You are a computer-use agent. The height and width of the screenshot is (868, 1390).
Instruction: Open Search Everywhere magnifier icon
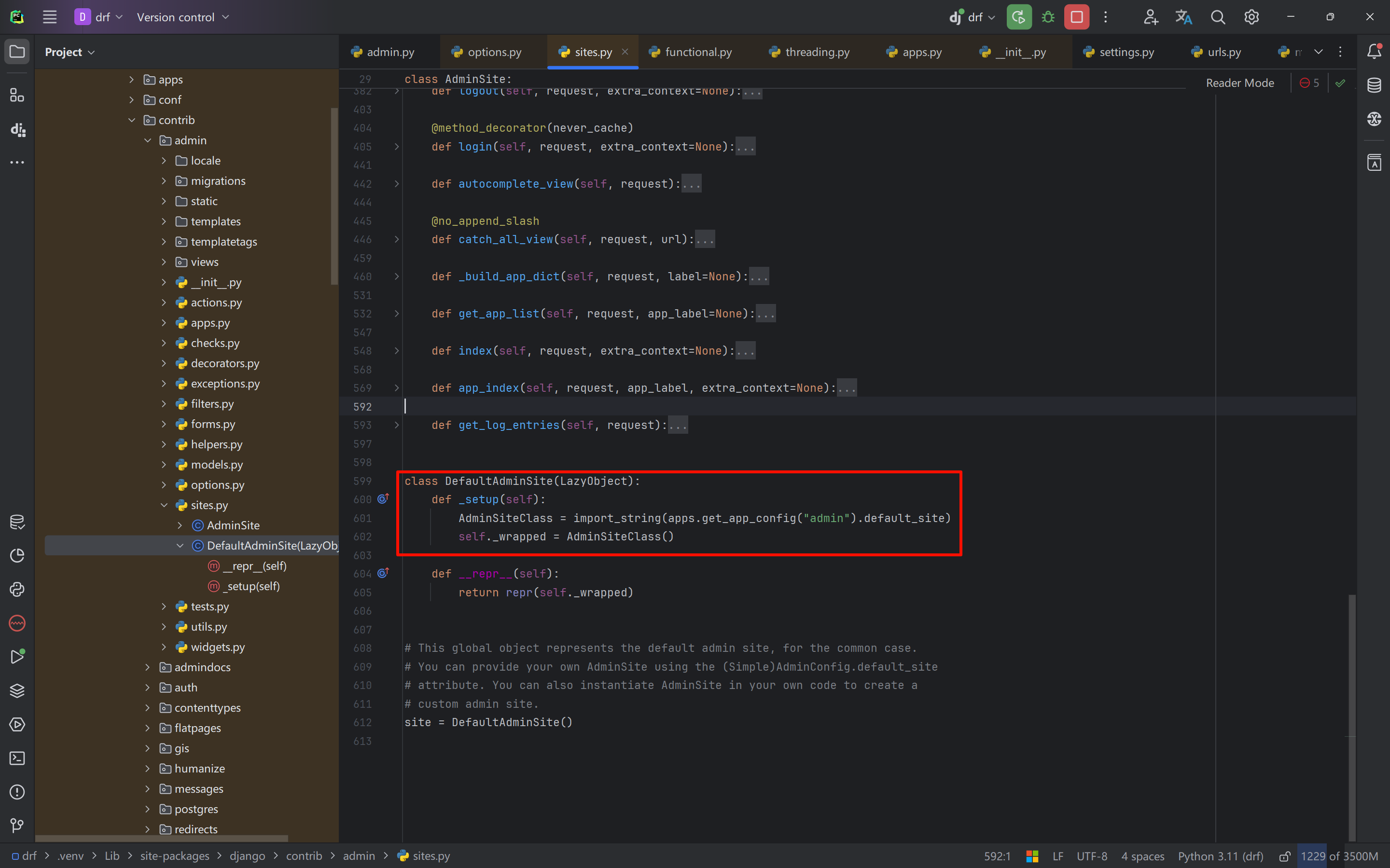(x=1218, y=17)
